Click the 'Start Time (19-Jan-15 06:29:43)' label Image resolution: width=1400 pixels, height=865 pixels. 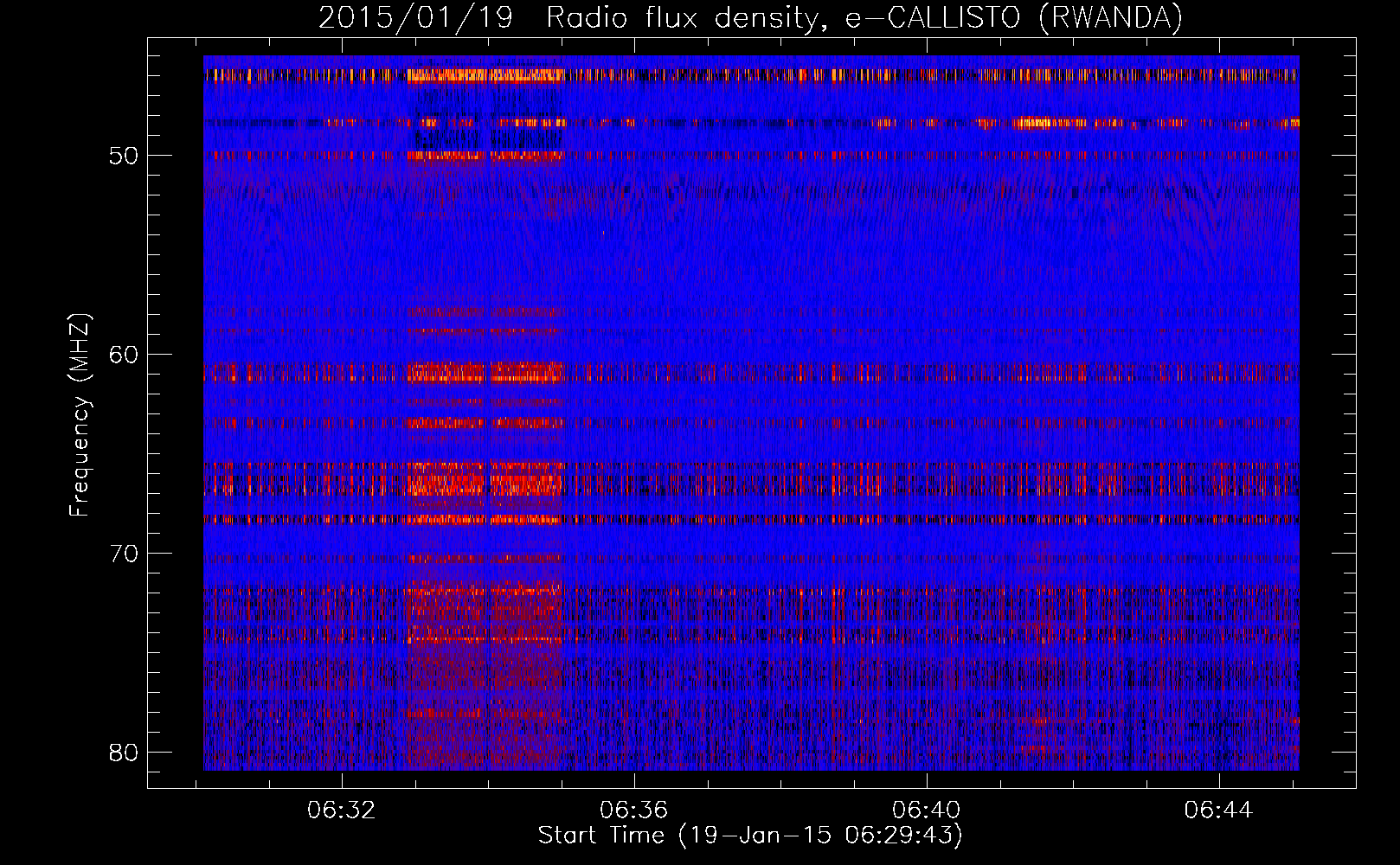click(750, 836)
